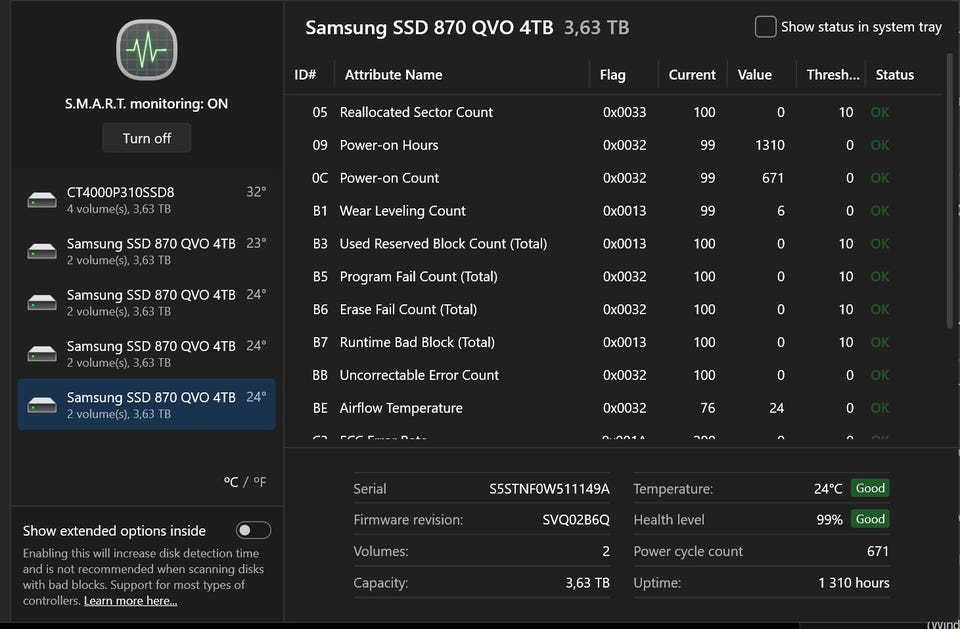Switch temperature unit to °F

[259, 482]
